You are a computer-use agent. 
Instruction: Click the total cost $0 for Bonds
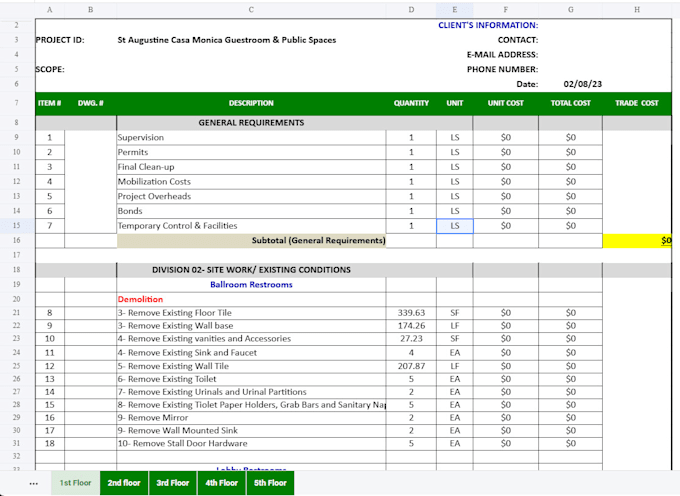pyautogui.click(x=570, y=211)
